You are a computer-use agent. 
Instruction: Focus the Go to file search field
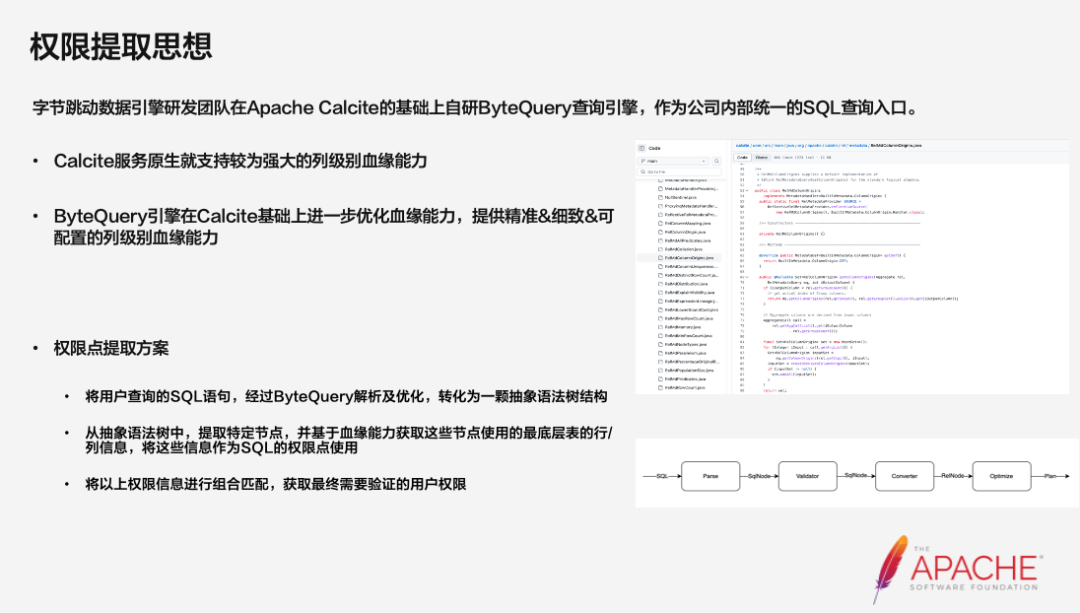679,172
